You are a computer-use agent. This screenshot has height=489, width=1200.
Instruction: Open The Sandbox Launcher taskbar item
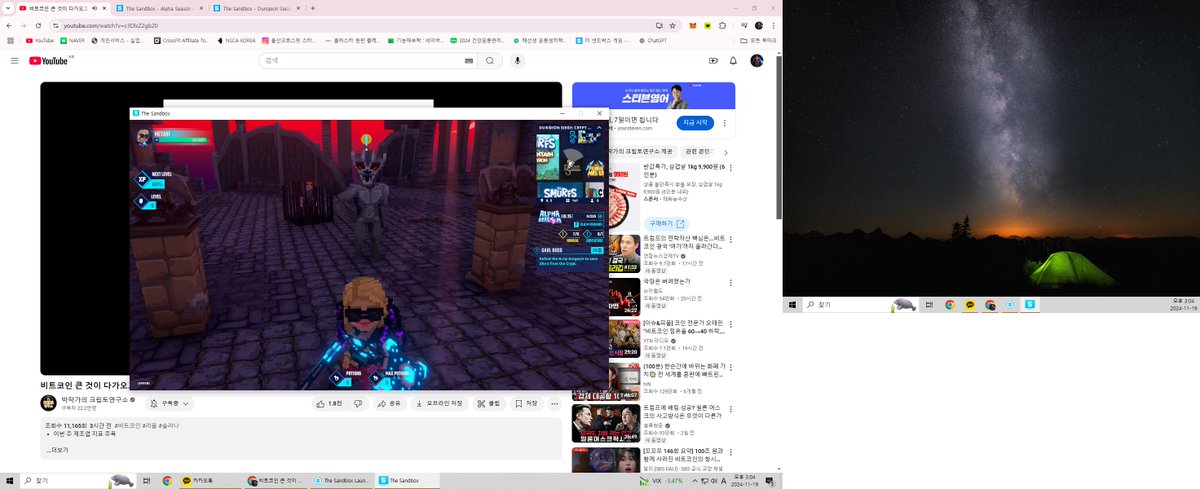point(341,481)
